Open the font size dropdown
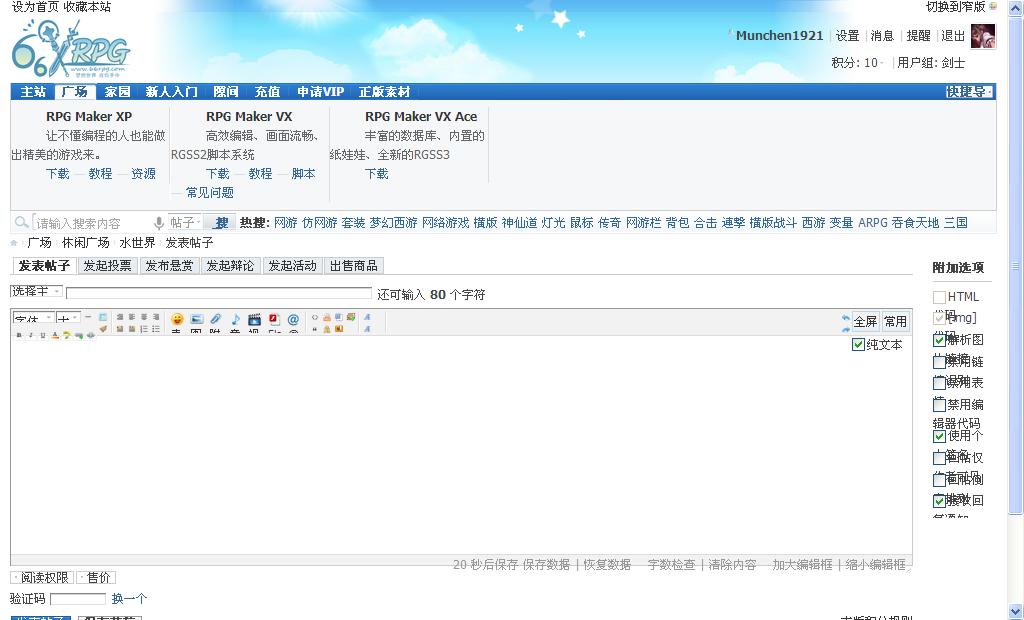This screenshot has height=620, width=1024. coord(69,319)
